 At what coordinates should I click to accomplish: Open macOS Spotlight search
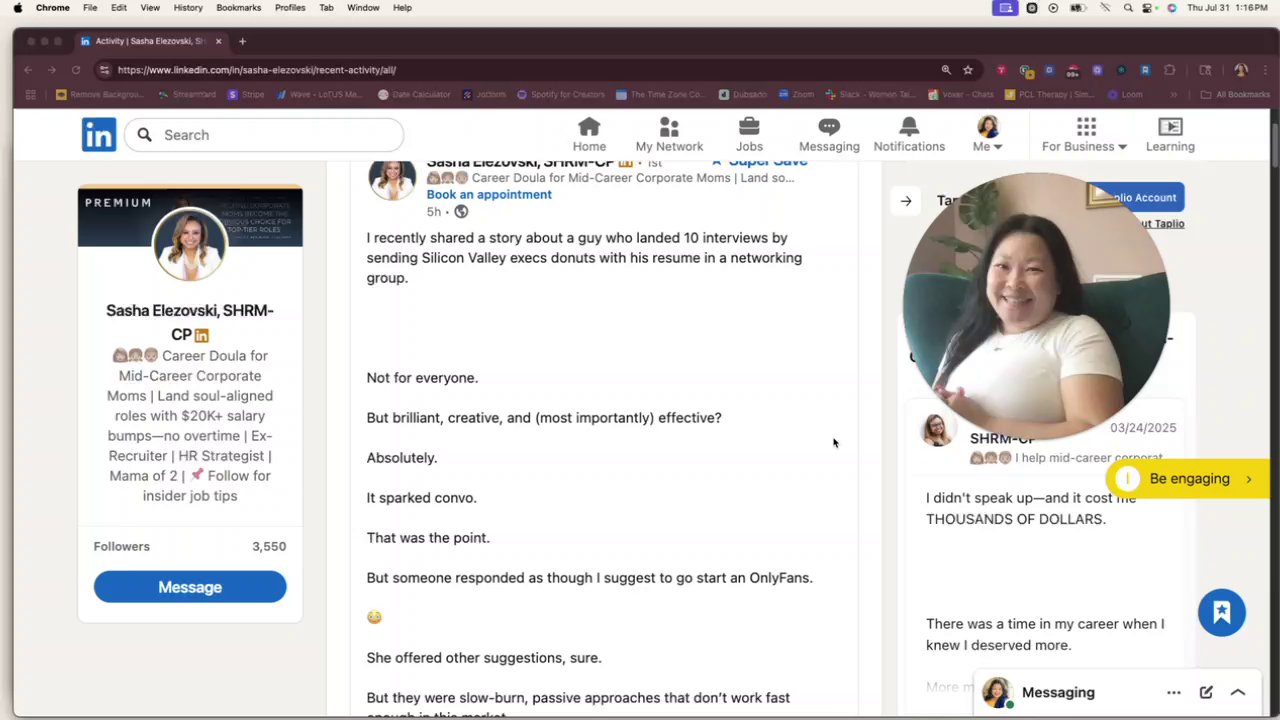pyautogui.click(x=1128, y=8)
